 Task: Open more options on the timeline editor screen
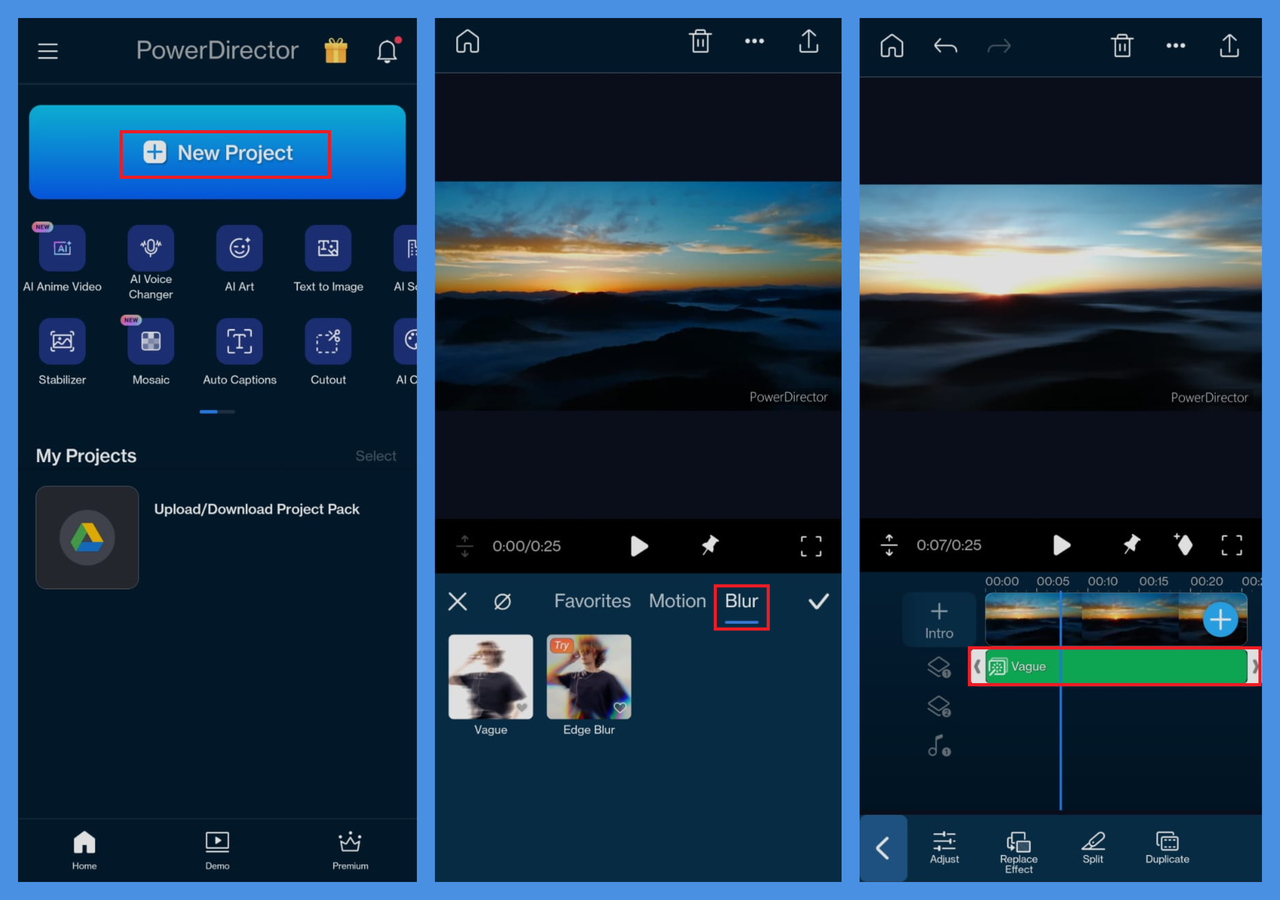(1176, 46)
